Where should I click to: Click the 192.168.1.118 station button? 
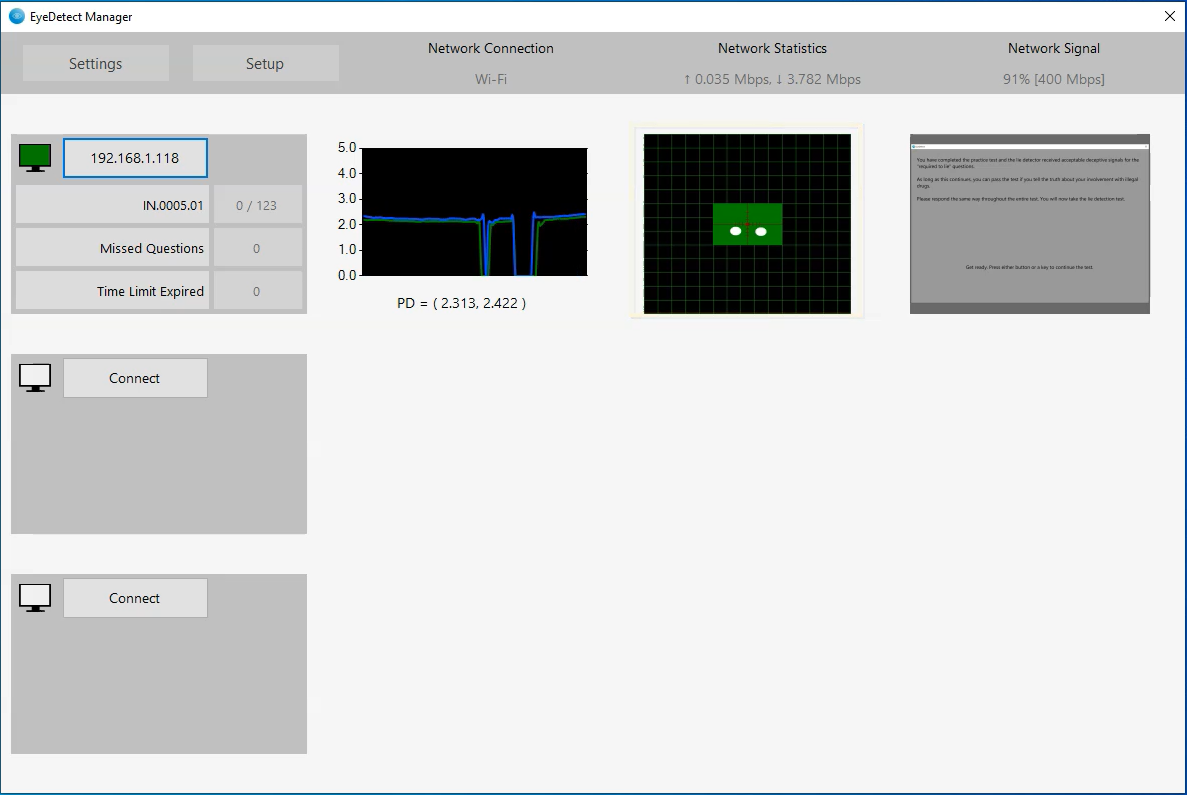[135, 157]
